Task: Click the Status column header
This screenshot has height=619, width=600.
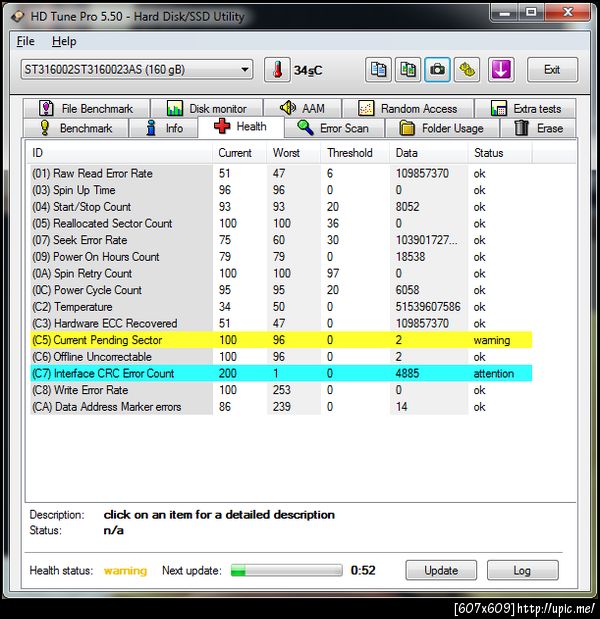Action: [500, 153]
